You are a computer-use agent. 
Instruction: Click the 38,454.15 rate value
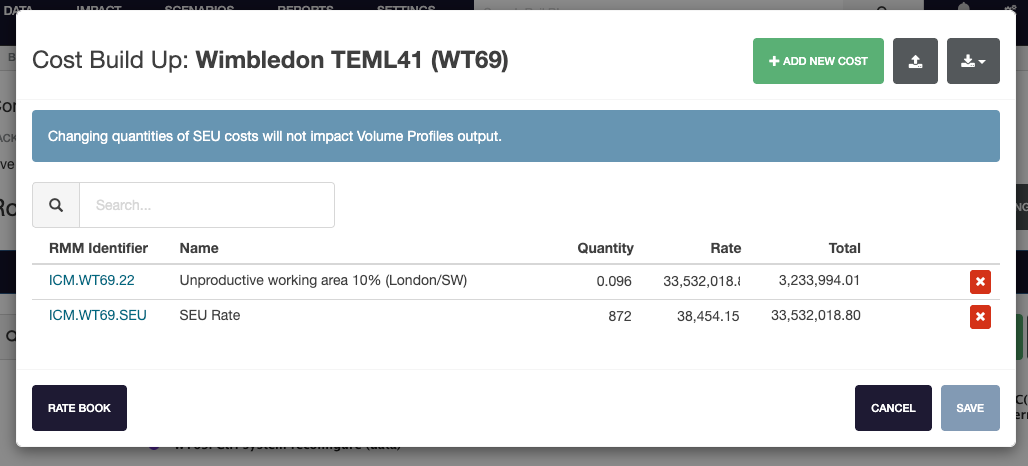click(707, 316)
